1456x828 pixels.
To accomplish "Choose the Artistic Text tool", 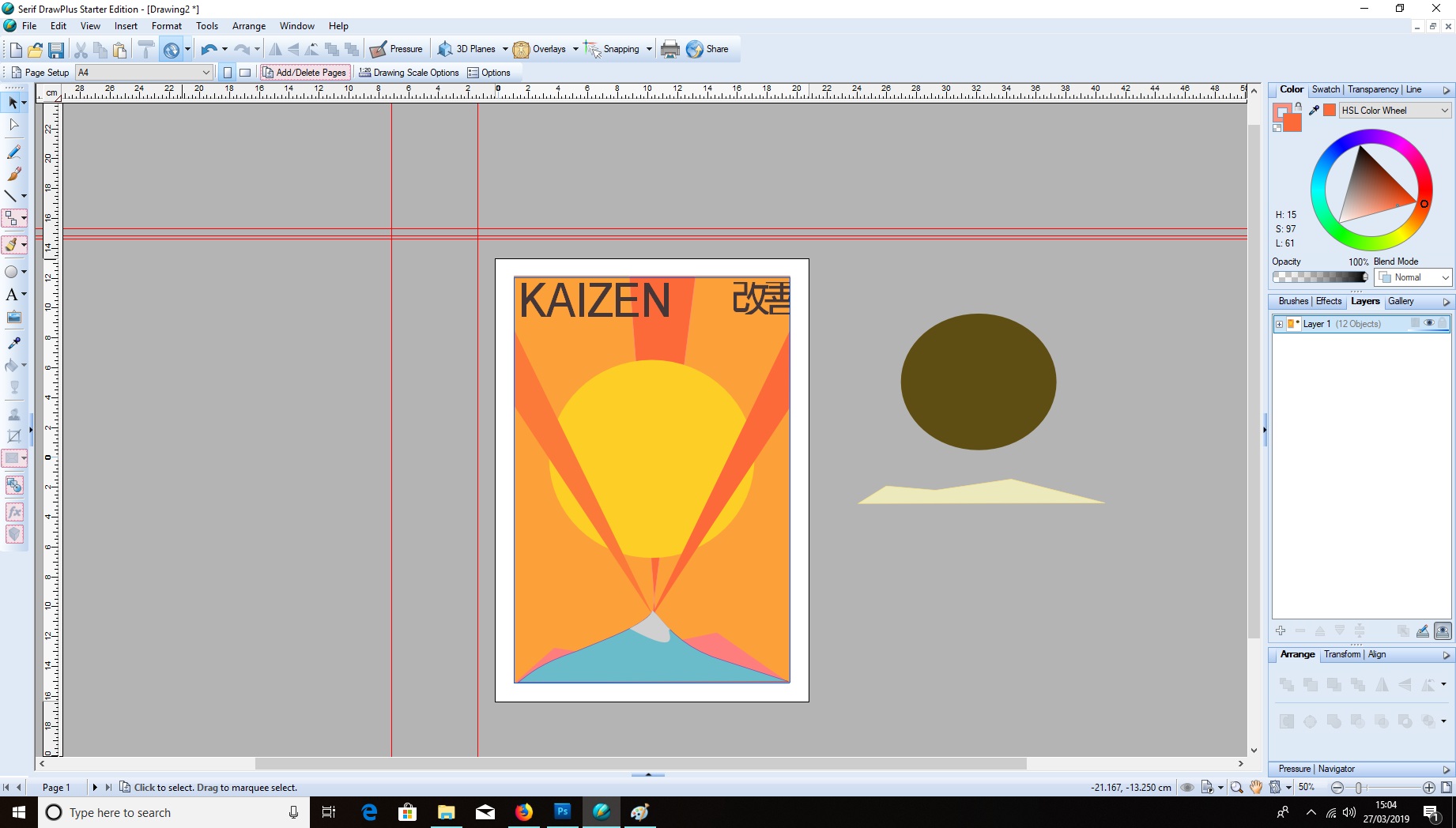I will pyautogui.click(x=12, y=295).
